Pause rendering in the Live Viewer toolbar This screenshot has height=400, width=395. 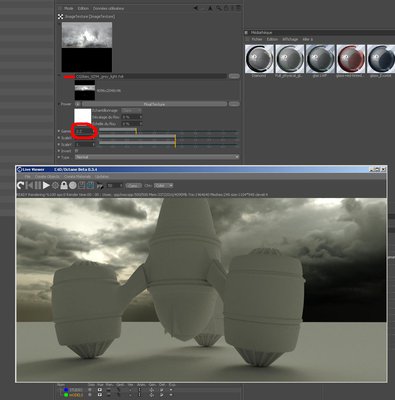pos(38,185)
